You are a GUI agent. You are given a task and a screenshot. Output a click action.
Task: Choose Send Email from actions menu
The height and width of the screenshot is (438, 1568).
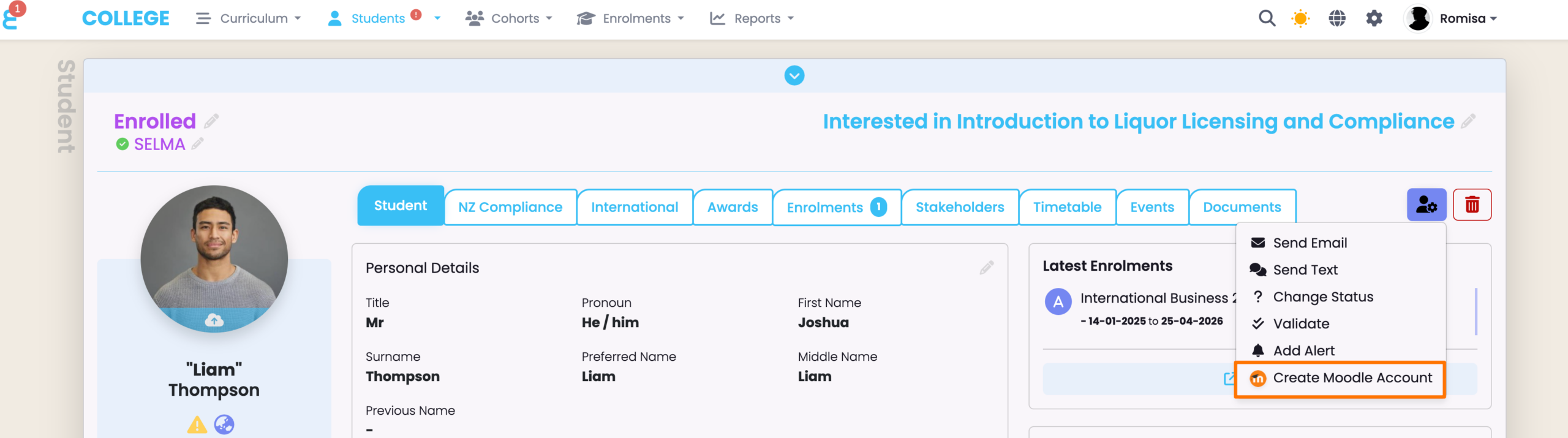1310,243
